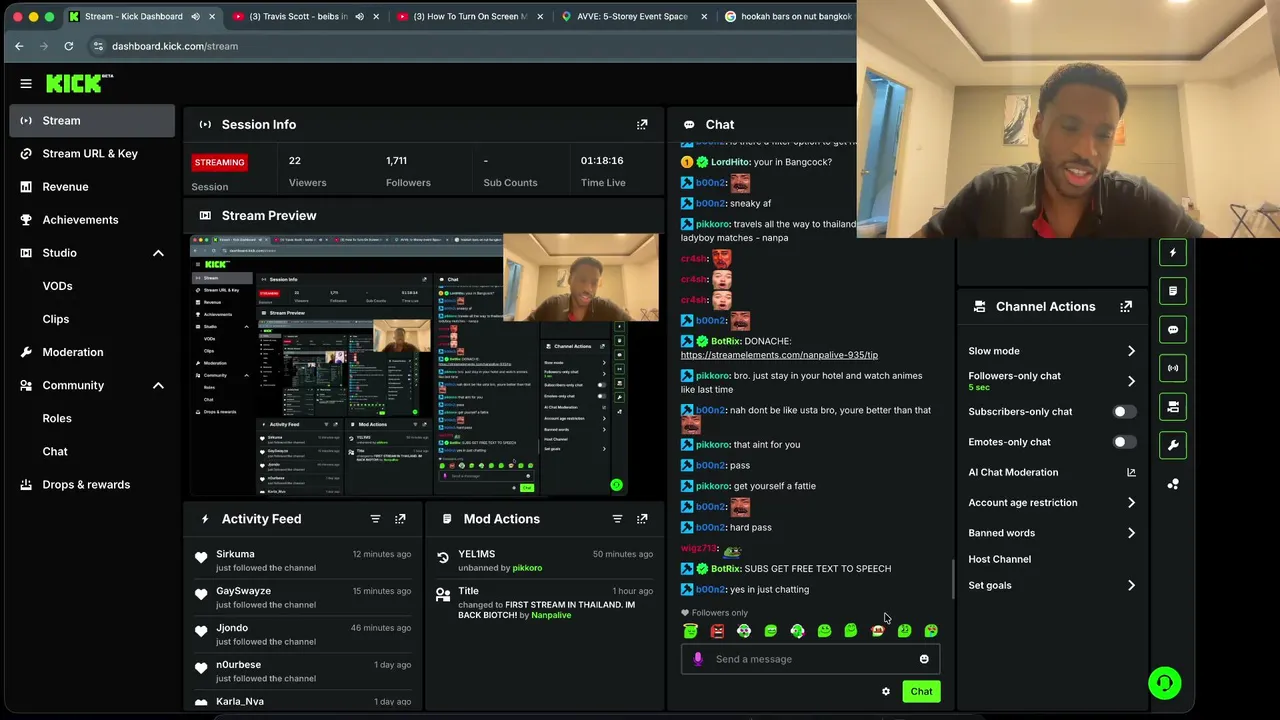Insert the red angry emote

[717, 630]
